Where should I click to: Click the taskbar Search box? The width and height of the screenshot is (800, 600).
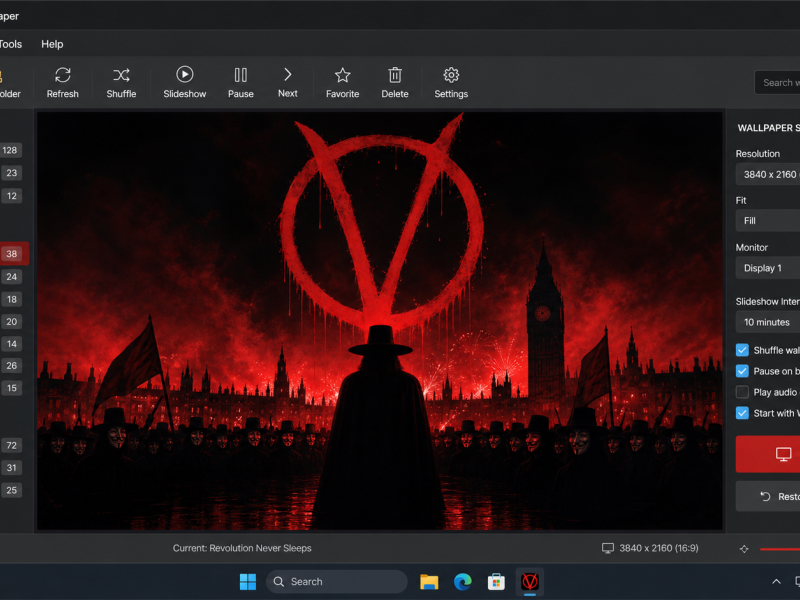pyautogui.click(x=337, y=582)
